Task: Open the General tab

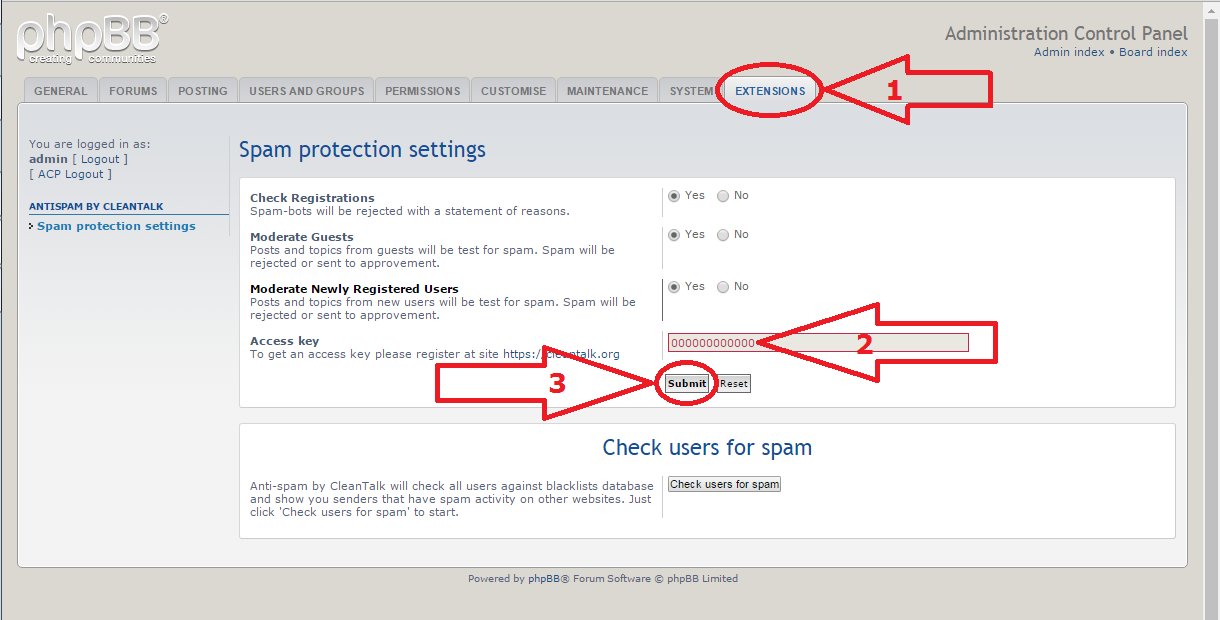Action: (60, 90)
